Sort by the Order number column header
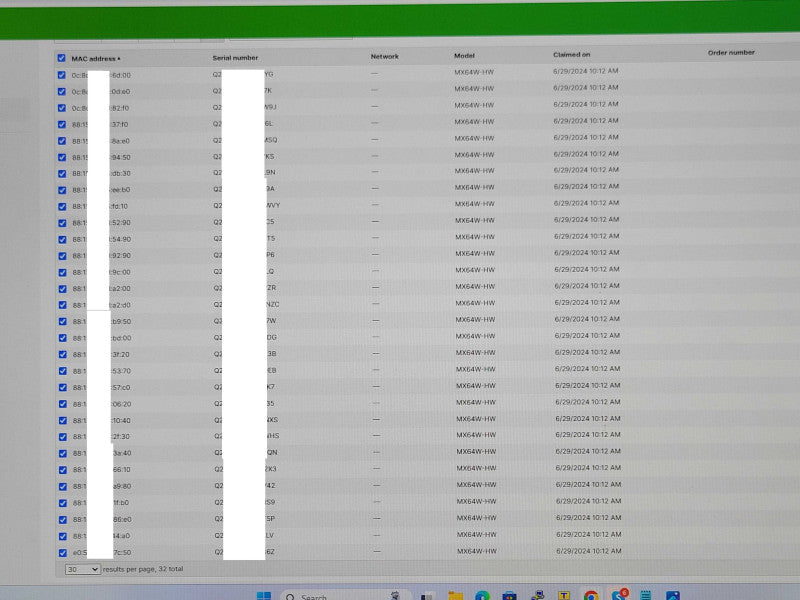800x600 pixels. (731, 53)
